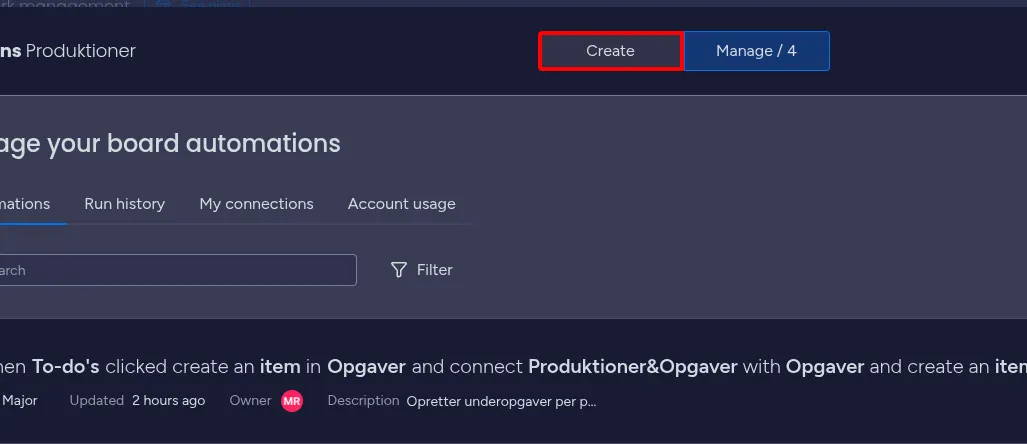Click the Owner label beside the avatar
This screenshot has height=444, width=1027.
pyautogui.click(x=250, y=401)
